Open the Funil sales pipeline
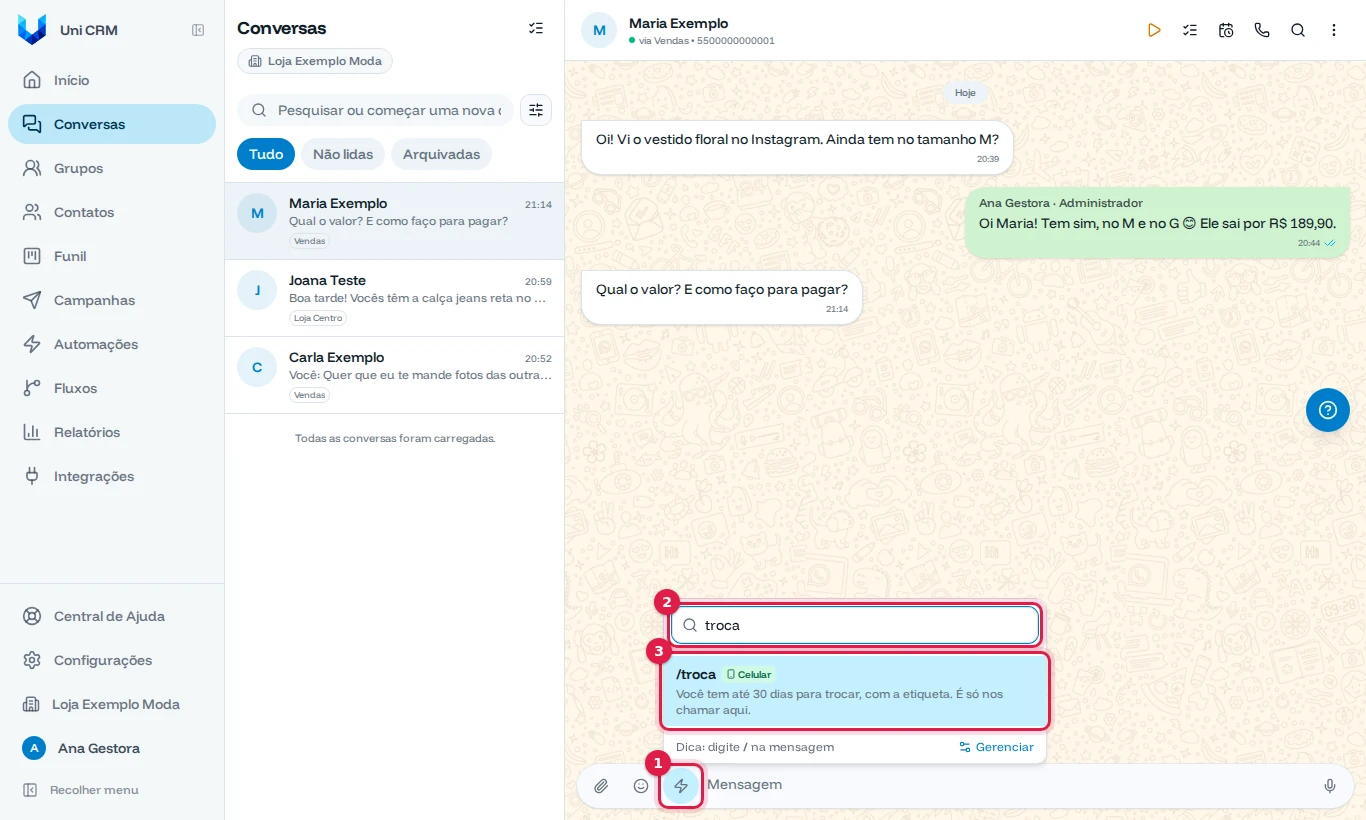 112,256
